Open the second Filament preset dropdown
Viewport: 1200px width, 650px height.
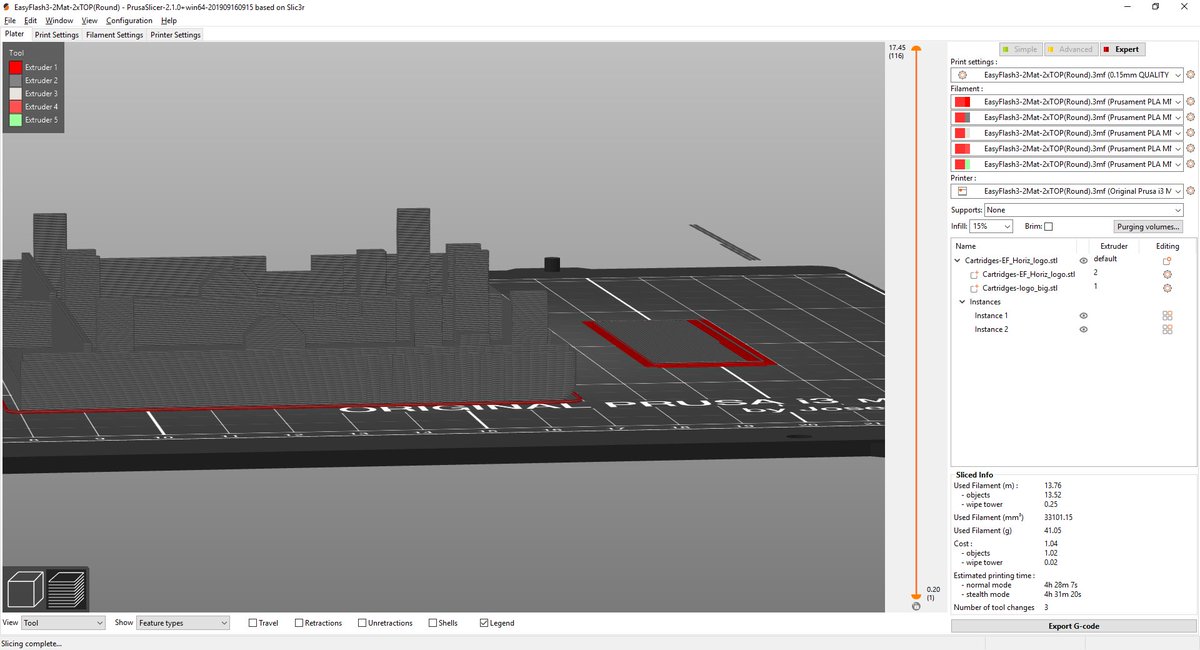point(1067,117)
